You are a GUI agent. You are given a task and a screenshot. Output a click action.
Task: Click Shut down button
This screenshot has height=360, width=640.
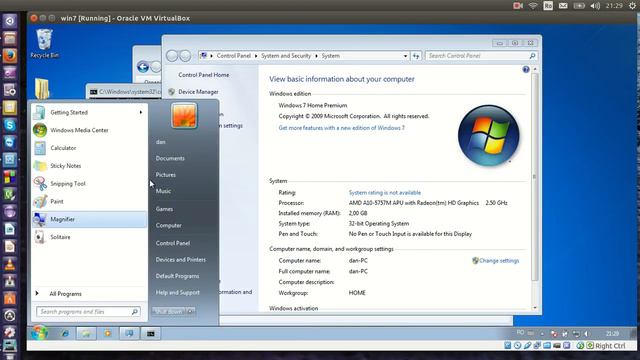tap(169, 311)
